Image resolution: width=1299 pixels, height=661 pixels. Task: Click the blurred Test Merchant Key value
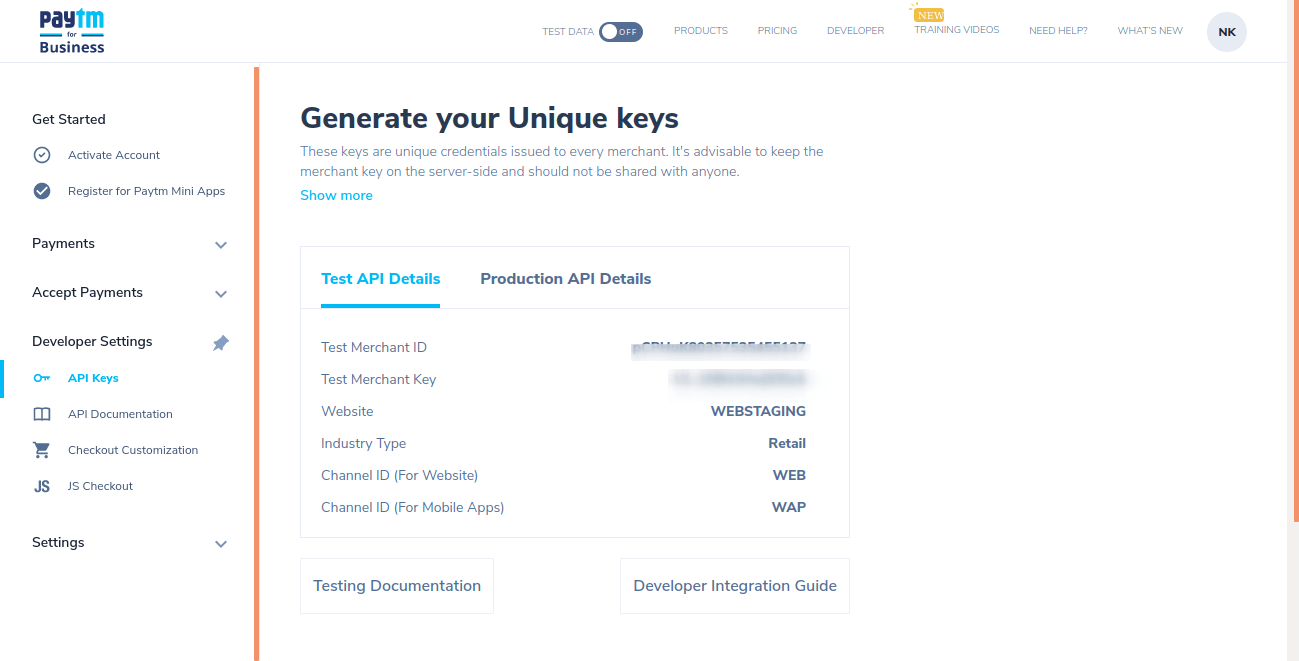(x=738, y=380)
